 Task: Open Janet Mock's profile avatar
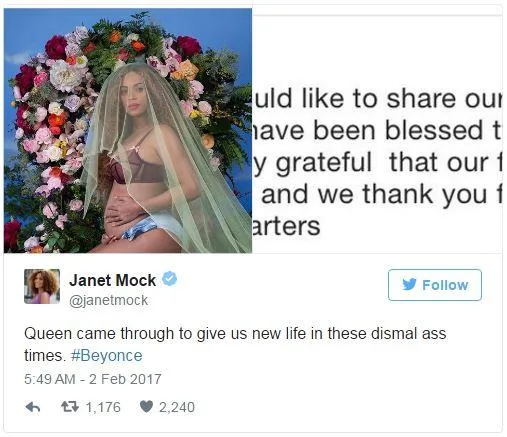[x=42, y=287]
